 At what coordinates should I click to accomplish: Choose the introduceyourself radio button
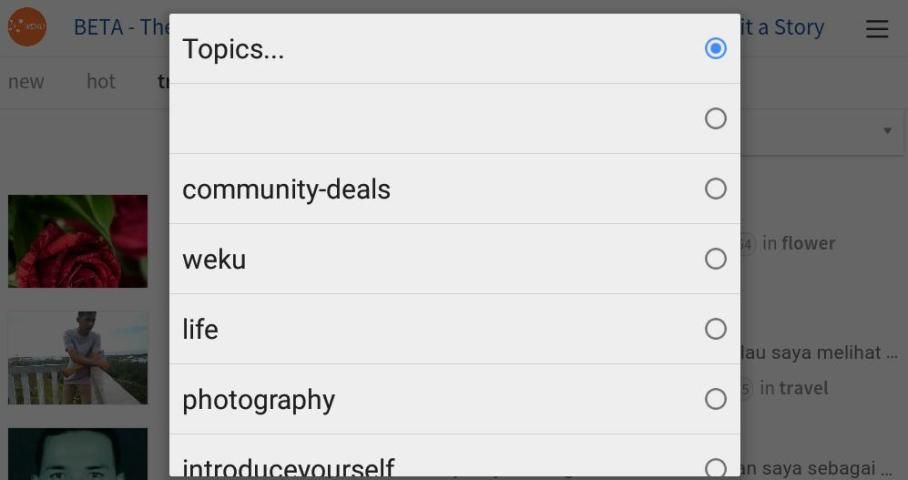point(715,467)
